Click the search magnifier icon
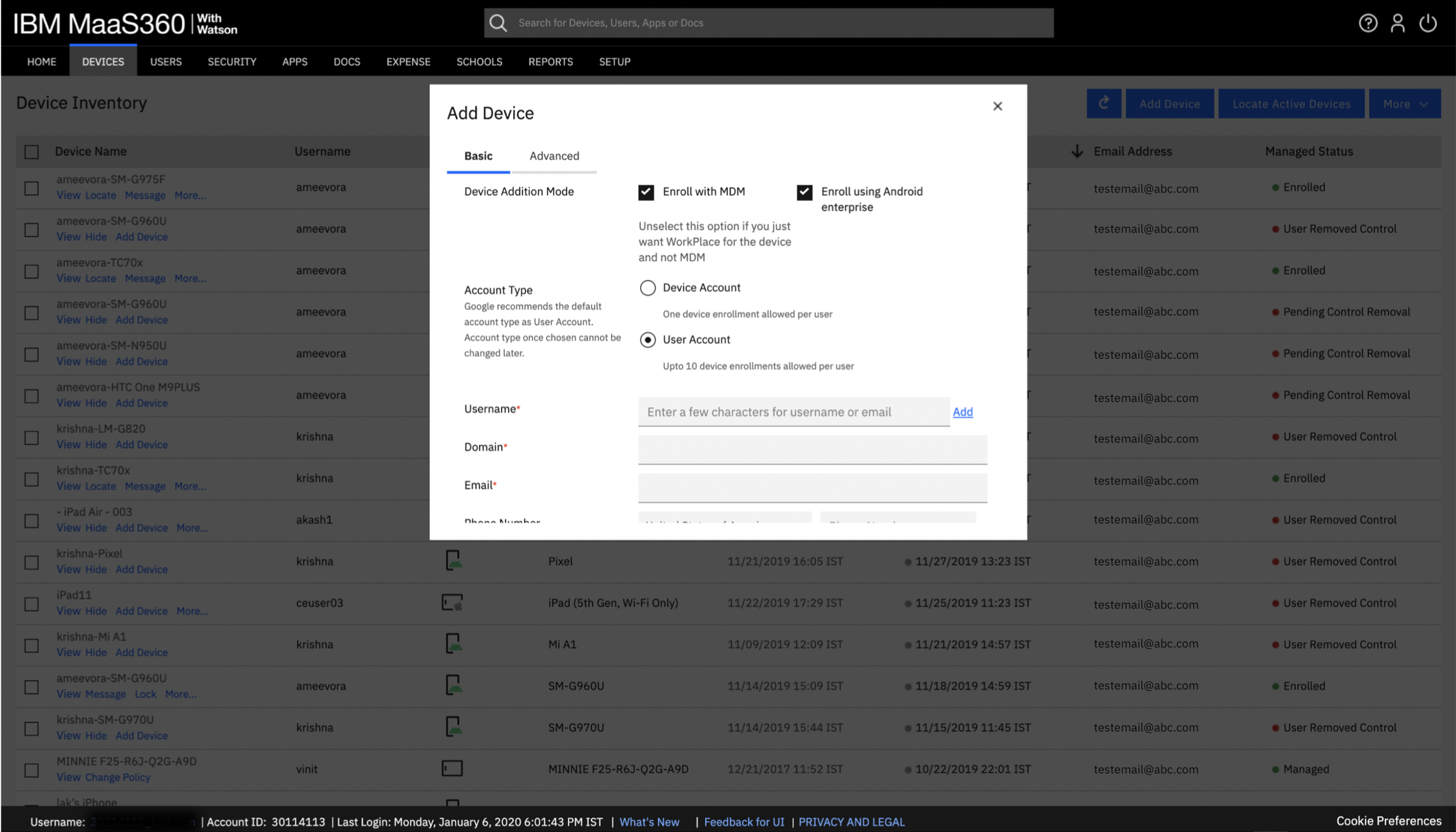 pyautogui.click(x=498, y=23)
